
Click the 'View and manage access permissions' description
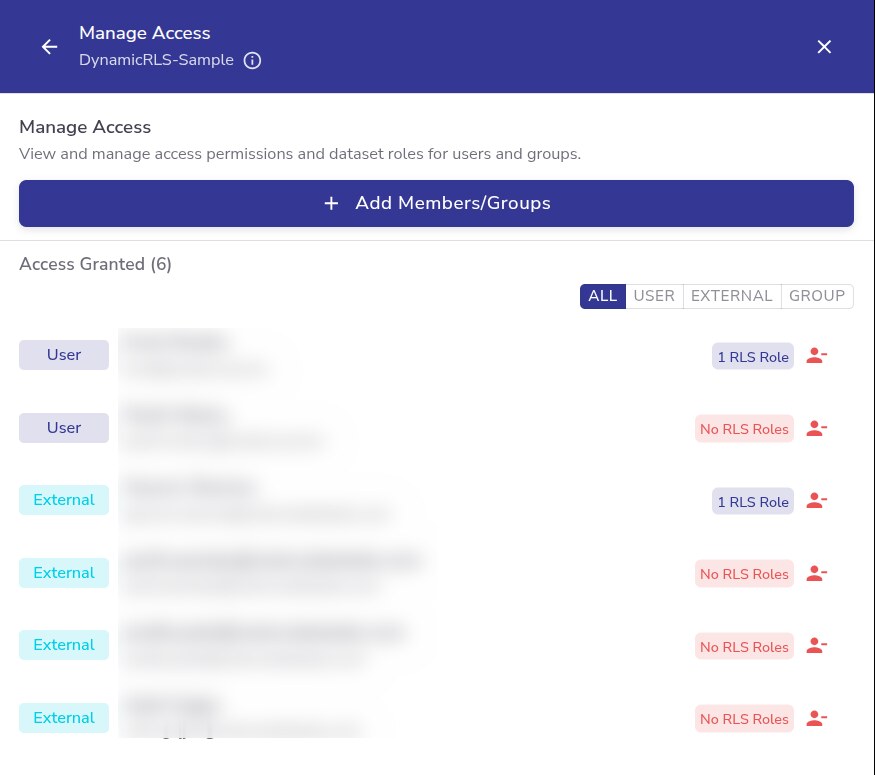300,154
